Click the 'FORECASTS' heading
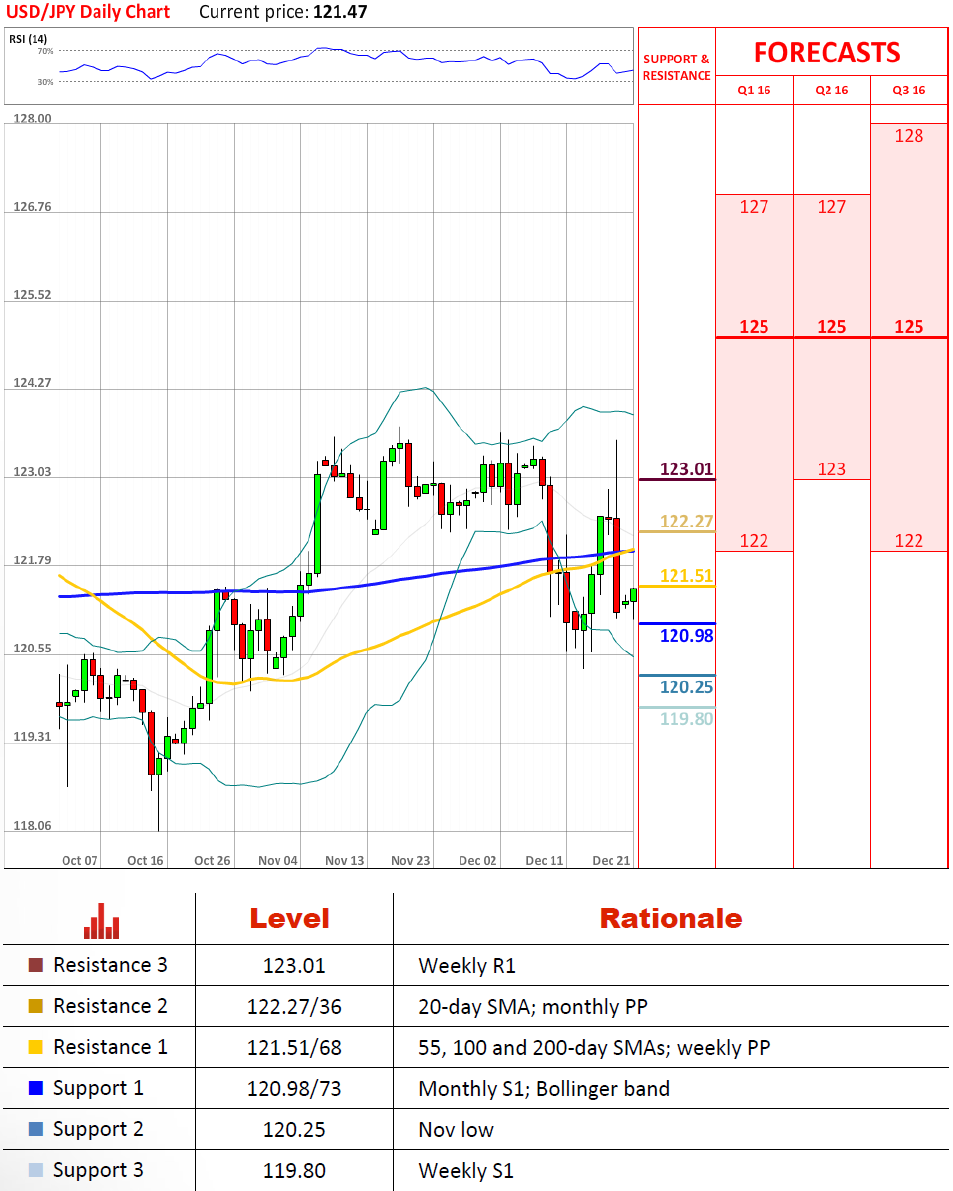 pos(827,52)
